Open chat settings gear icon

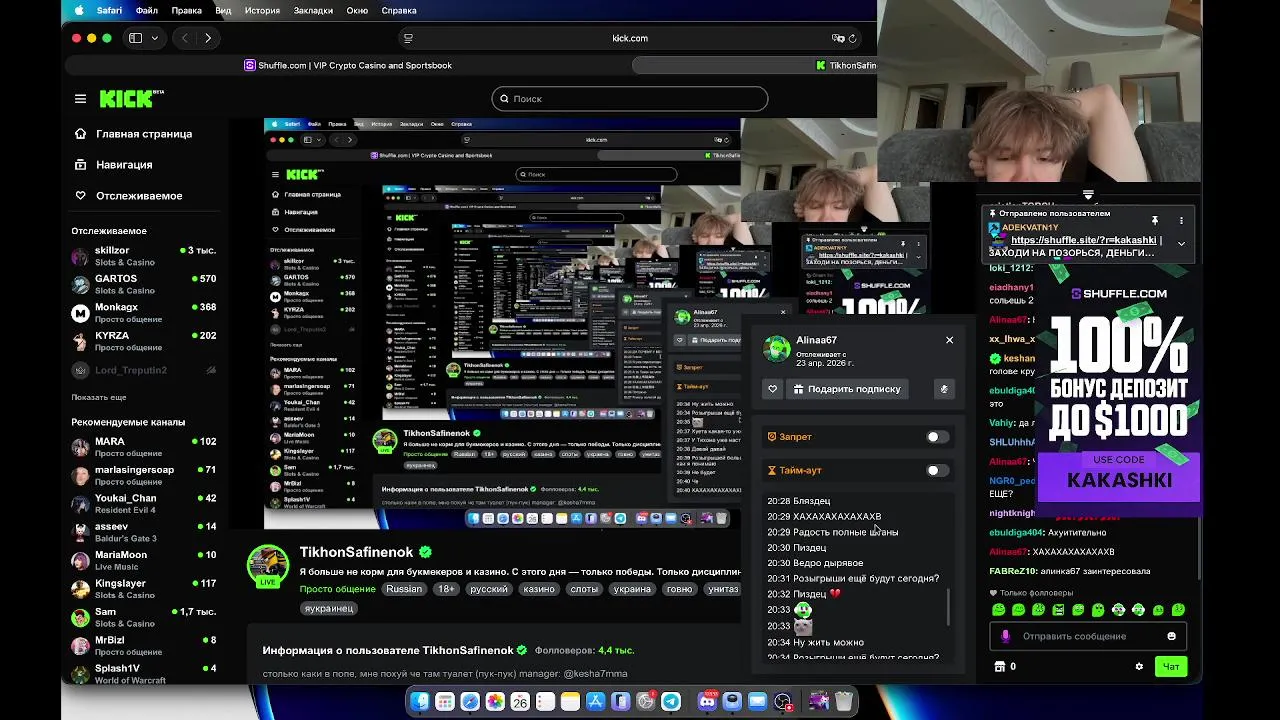[x=1139, y=666]
